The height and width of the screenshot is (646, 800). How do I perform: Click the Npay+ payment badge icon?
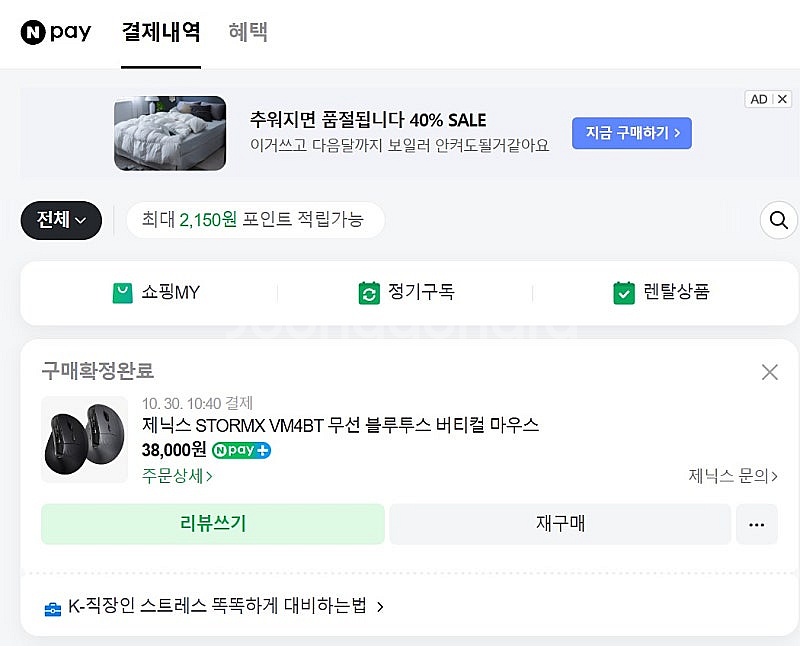pos(241,450)
